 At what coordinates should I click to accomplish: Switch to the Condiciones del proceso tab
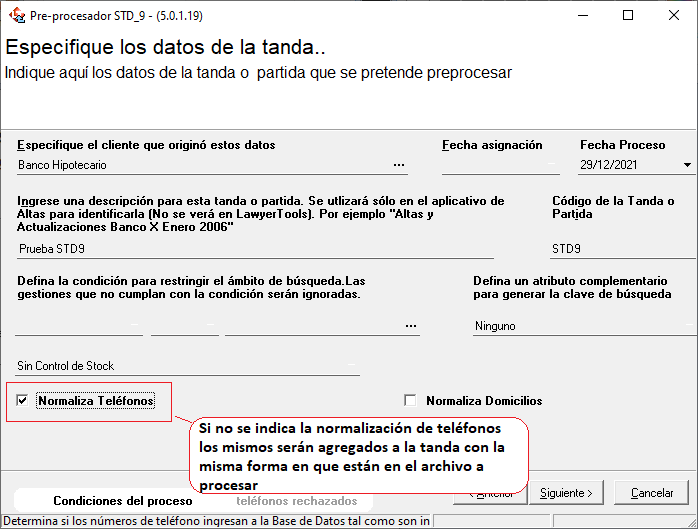pos(123,500)
